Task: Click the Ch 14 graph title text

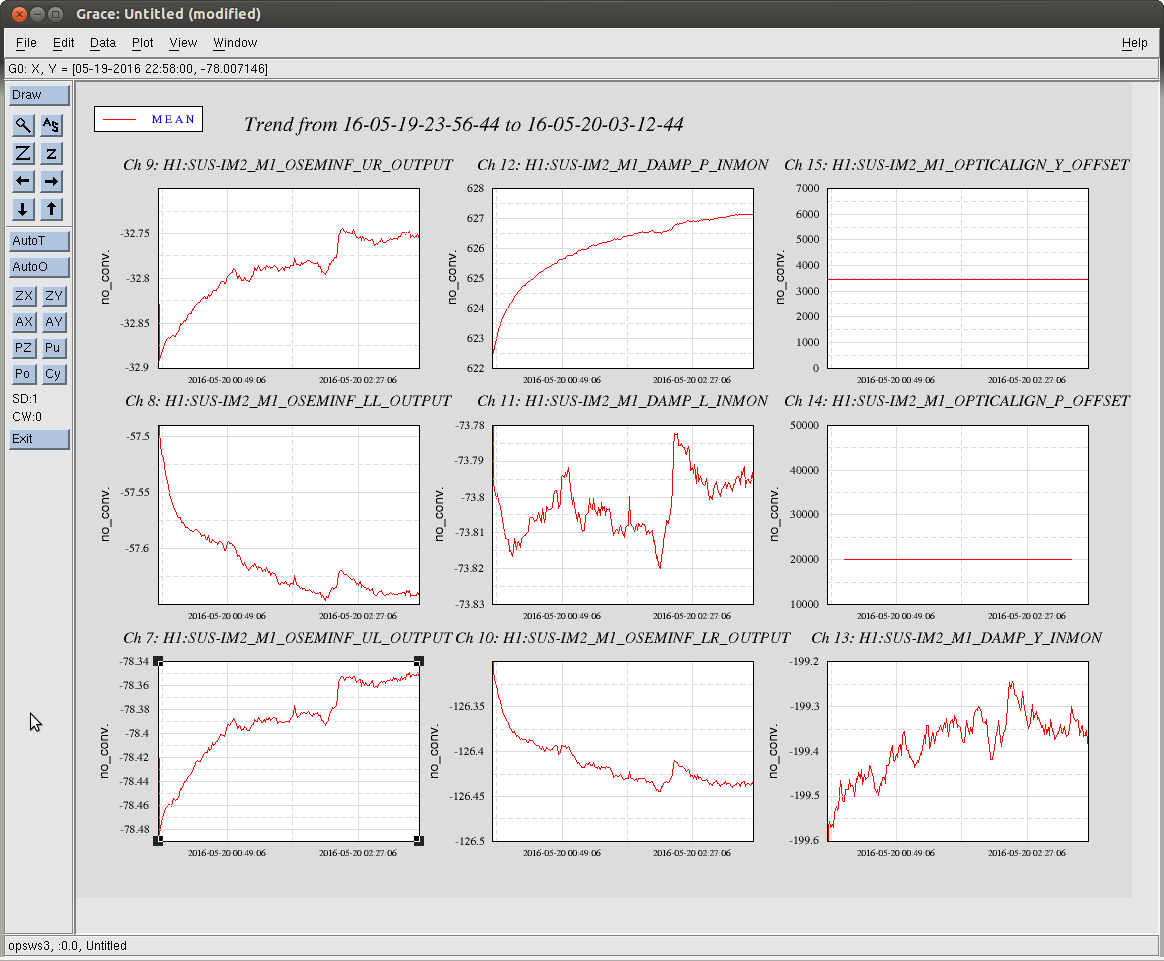Action: click(x=957, y=401)
